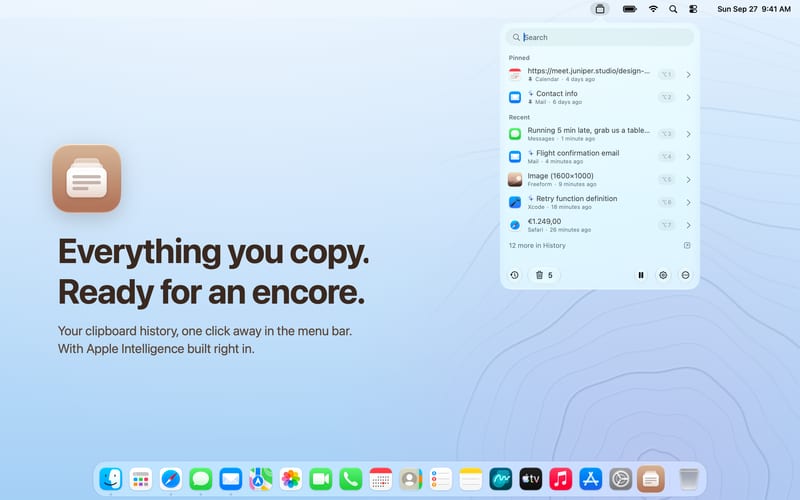The width and height of the screenshot is (800, 500).
Task: Focus the clipboard Search field
Action: pyautogui.click(x=599, y=37)
